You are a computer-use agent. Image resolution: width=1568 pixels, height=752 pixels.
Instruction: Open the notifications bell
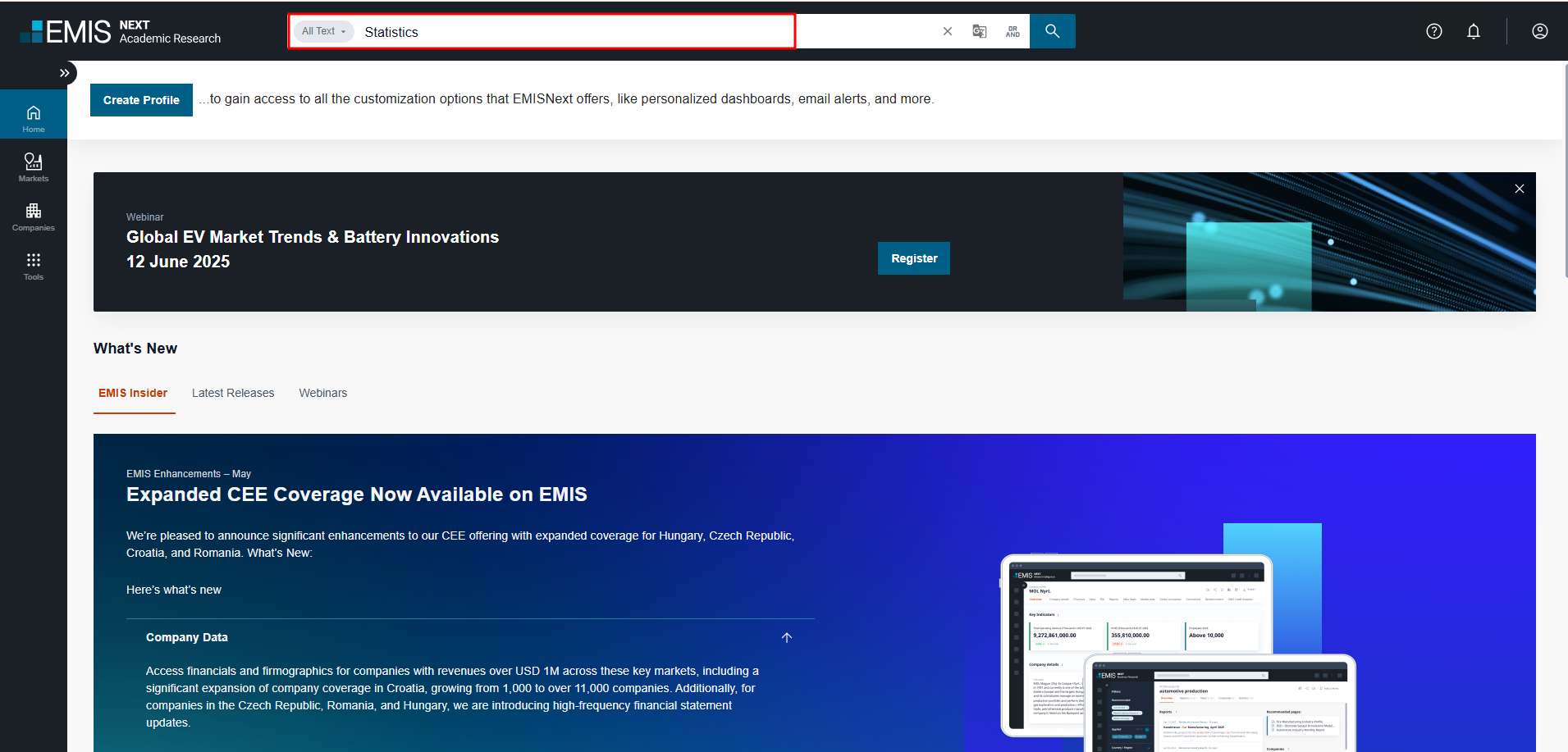point(1474,31)
